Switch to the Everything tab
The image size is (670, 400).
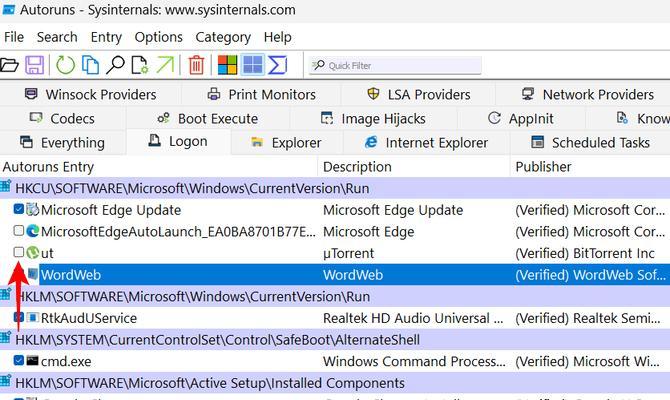[62, 143]
